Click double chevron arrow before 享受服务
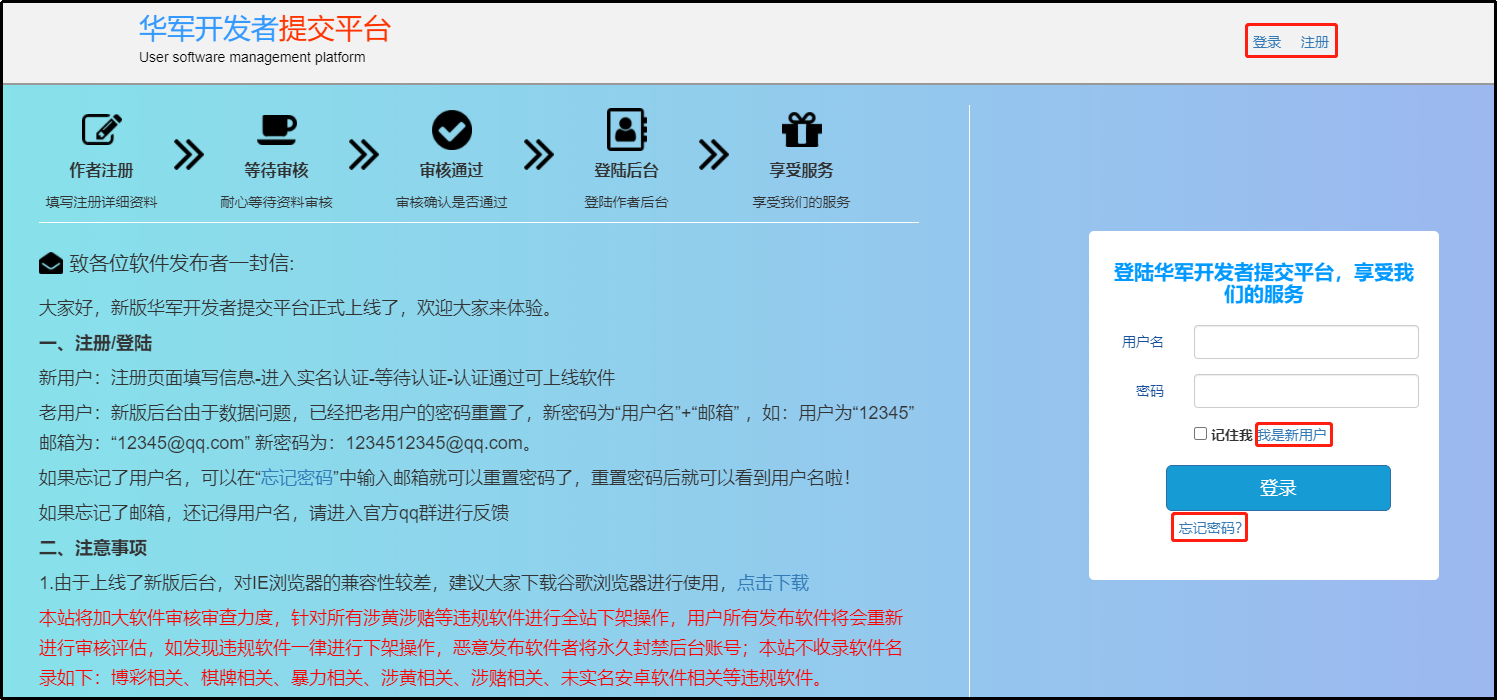Image resolution: width=1498 pixels, height=700 pixels. coord(714,155)
